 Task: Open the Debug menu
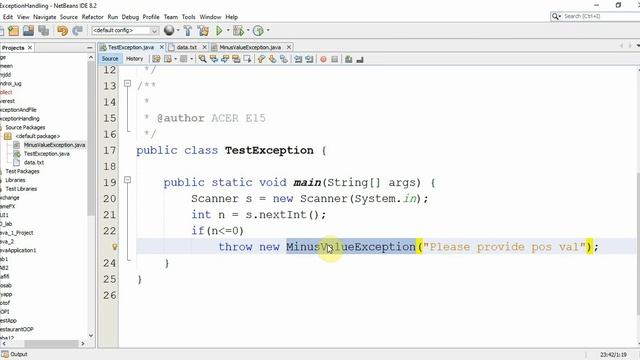pos(130,17)
